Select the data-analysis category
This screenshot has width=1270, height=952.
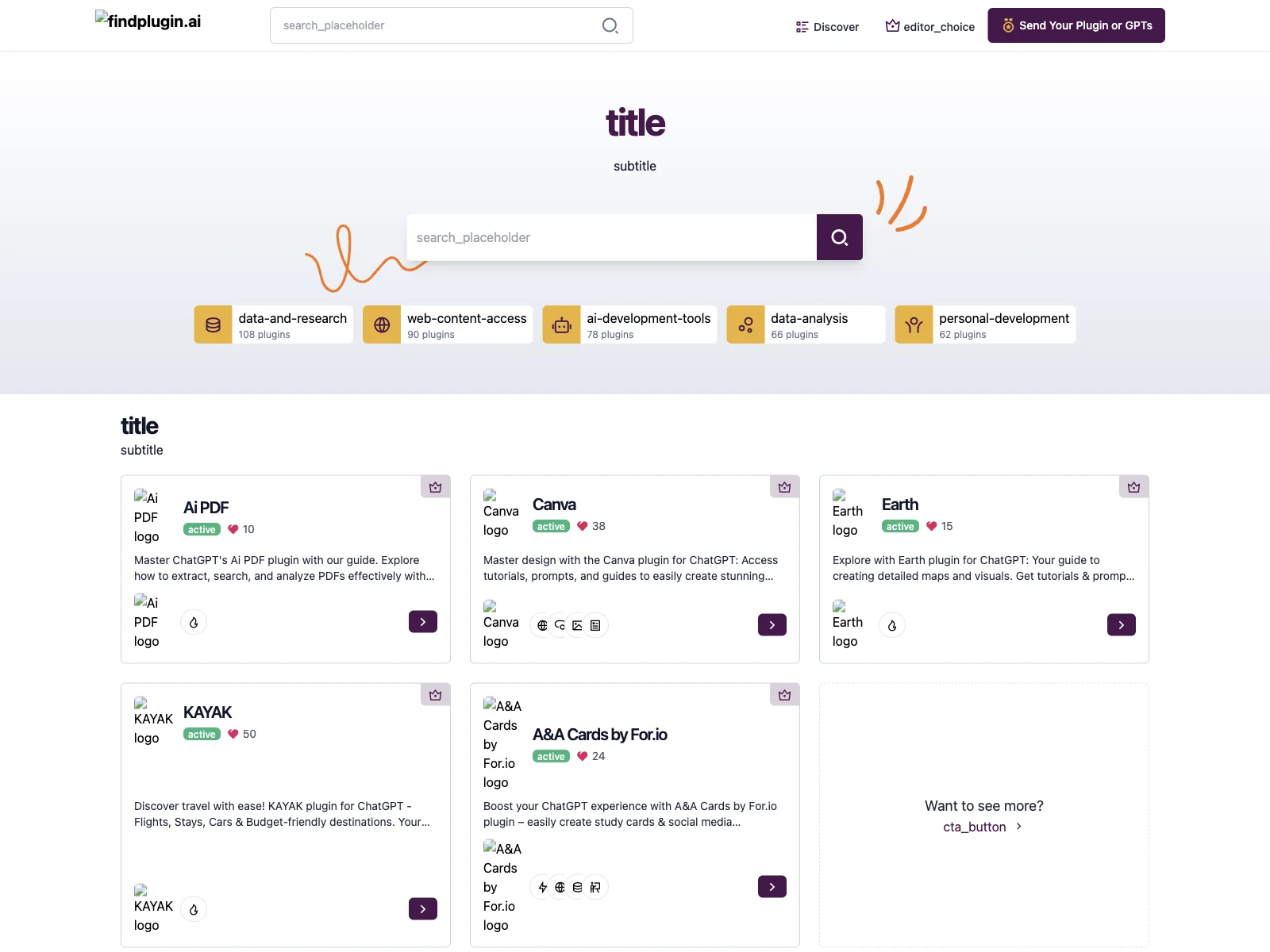(806, 324)
